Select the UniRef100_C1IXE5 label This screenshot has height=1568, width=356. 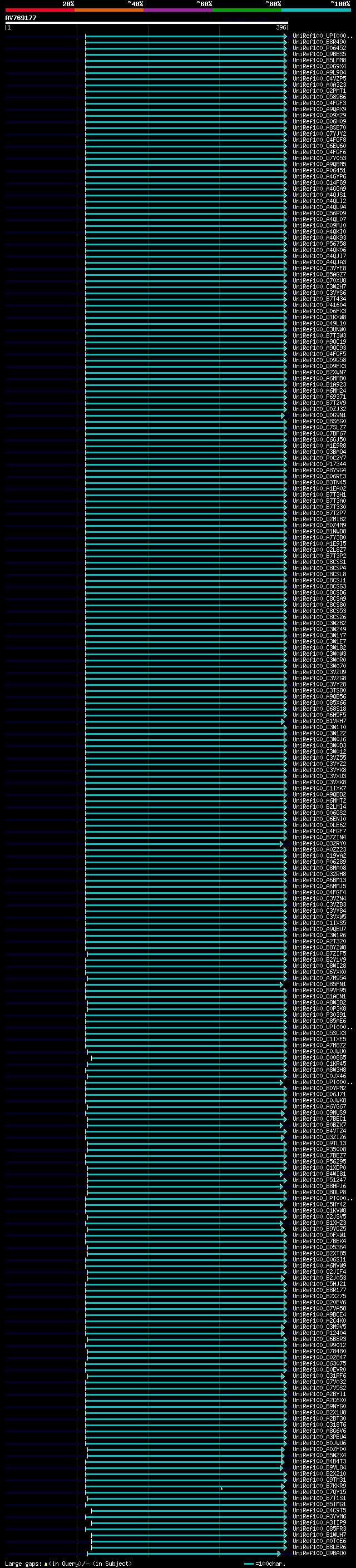click(319, 1039)
